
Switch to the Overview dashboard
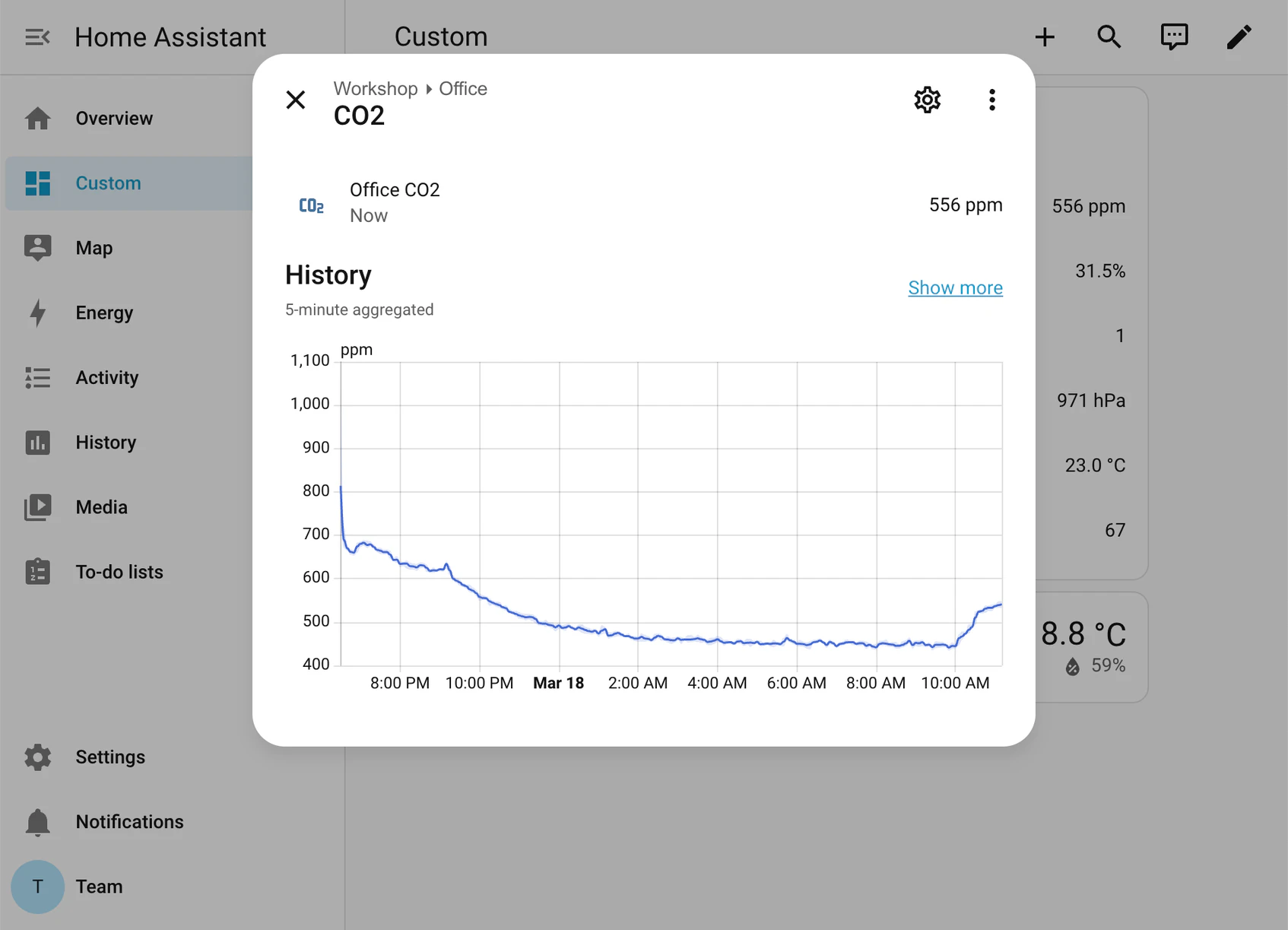(114, 118)
